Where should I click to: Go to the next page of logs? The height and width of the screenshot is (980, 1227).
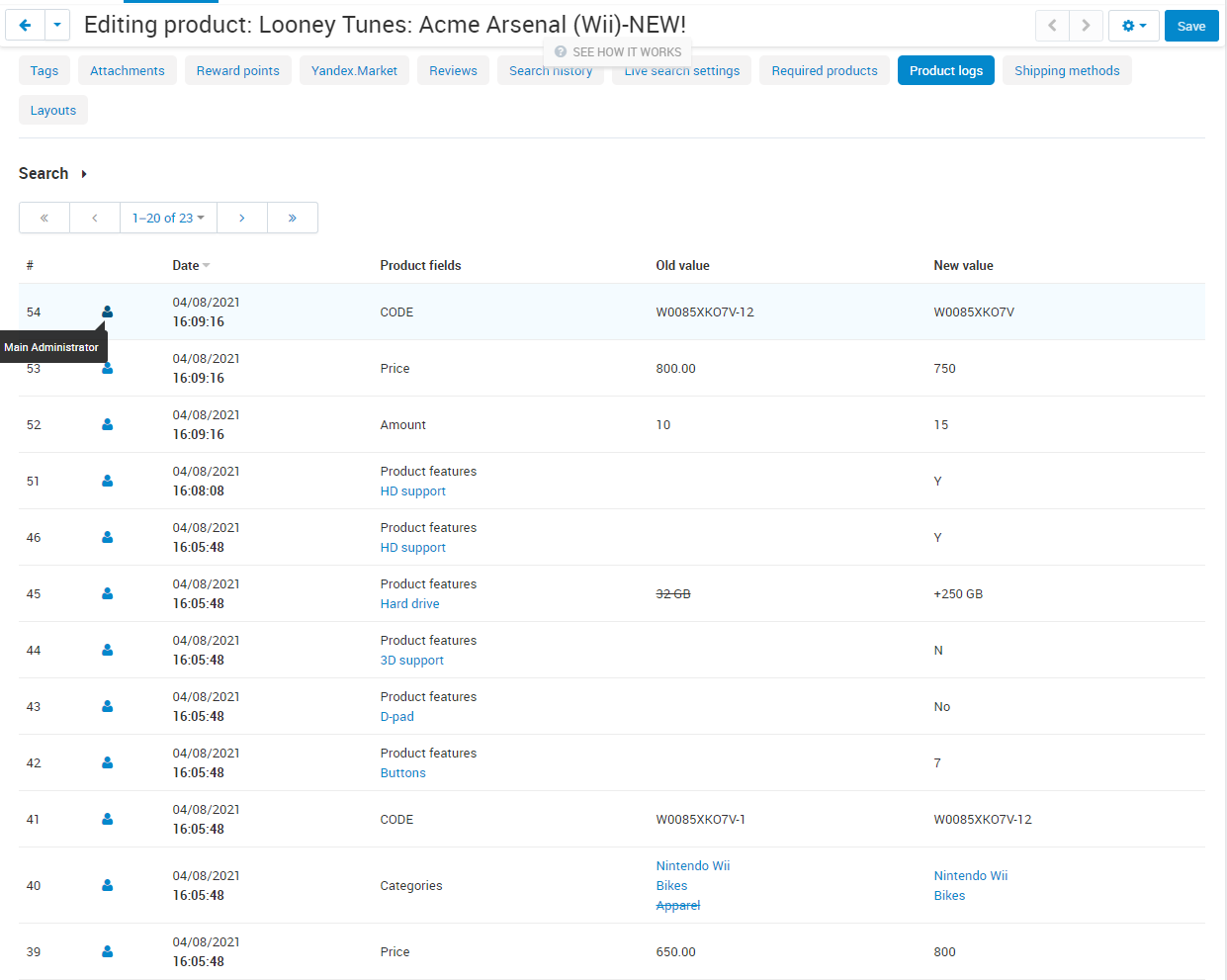[x=242, y=218]
